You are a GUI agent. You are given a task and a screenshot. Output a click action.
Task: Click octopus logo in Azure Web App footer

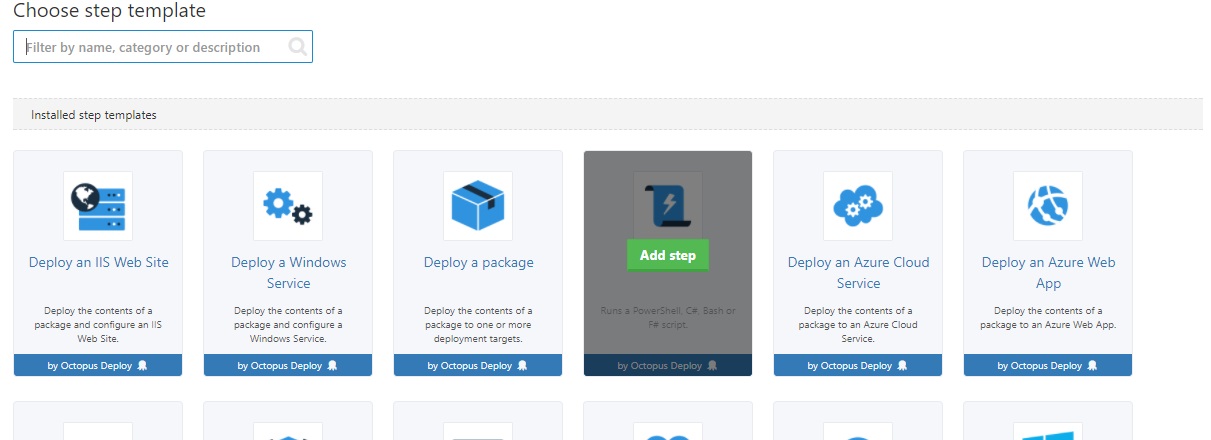tap(1093, 365)
